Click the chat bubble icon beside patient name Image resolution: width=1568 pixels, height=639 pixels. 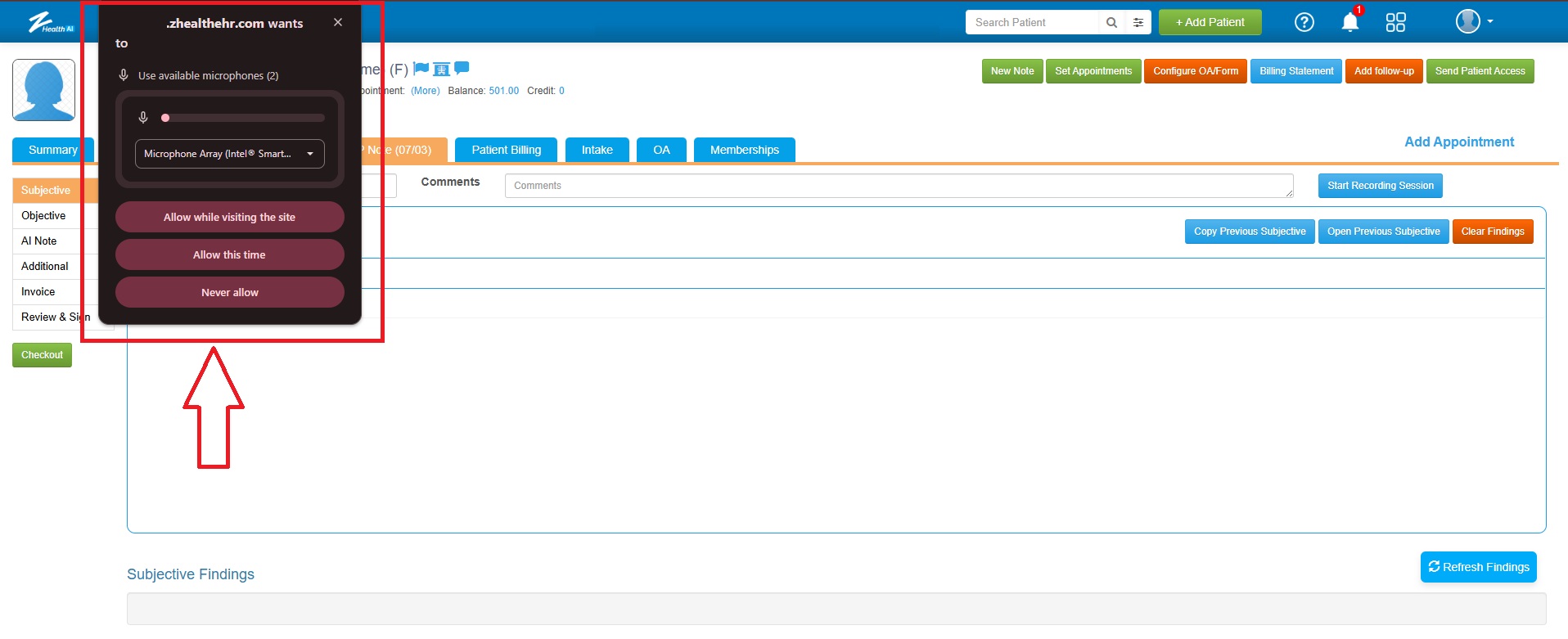tap(462, 68)
